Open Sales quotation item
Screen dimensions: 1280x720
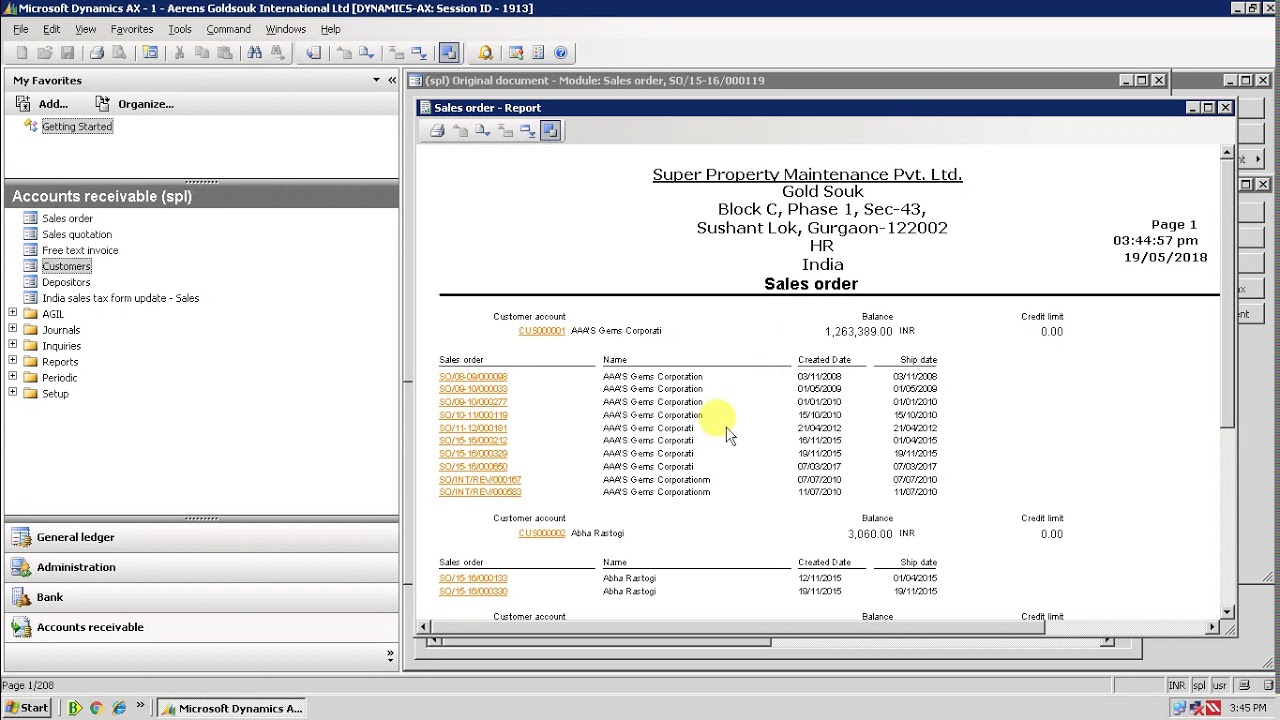point(77,234)
